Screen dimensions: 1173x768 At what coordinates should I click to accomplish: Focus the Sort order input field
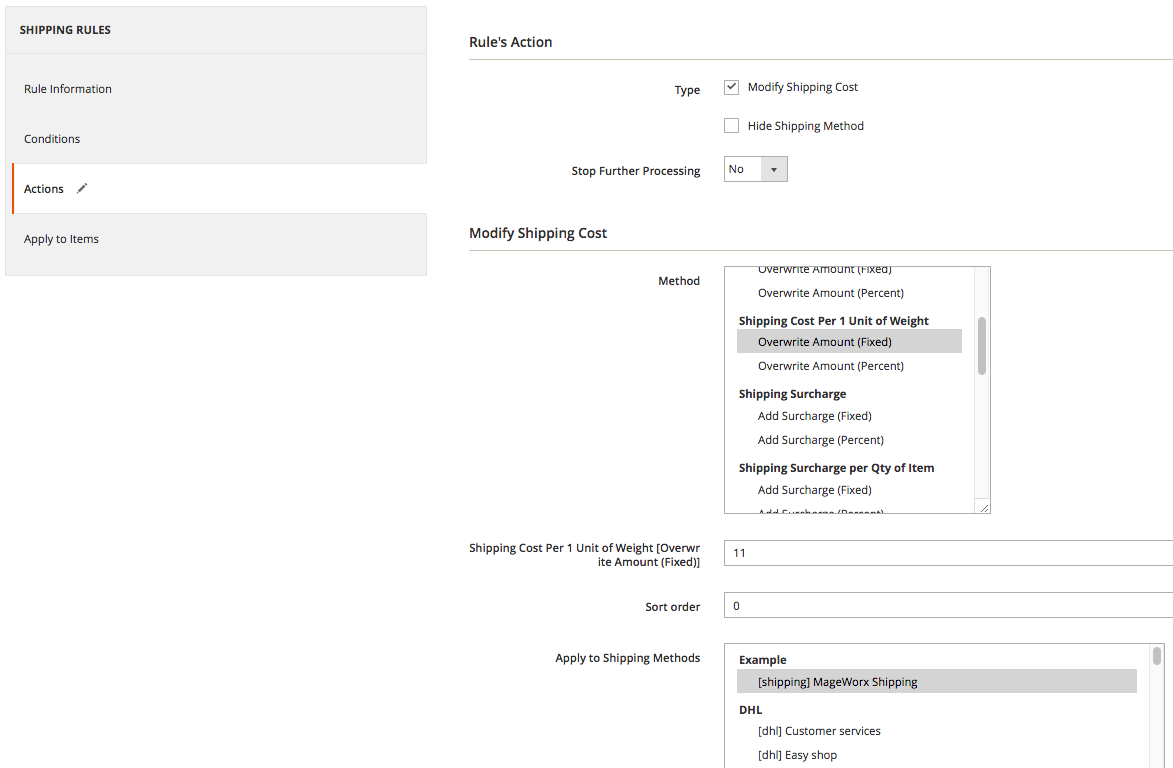coord(945,606)
